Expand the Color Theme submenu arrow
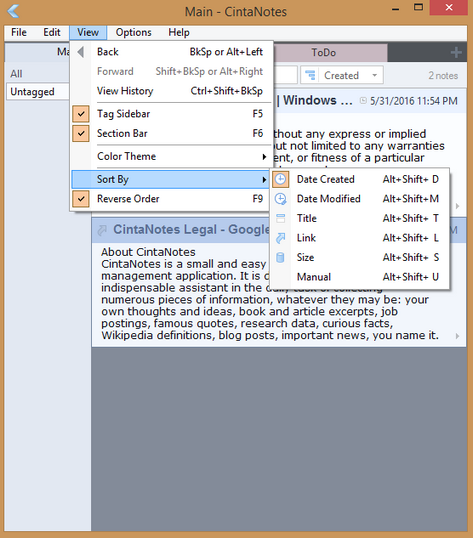Image resolution: width=473 pixels, height=538 pixels. coord(264,156)
